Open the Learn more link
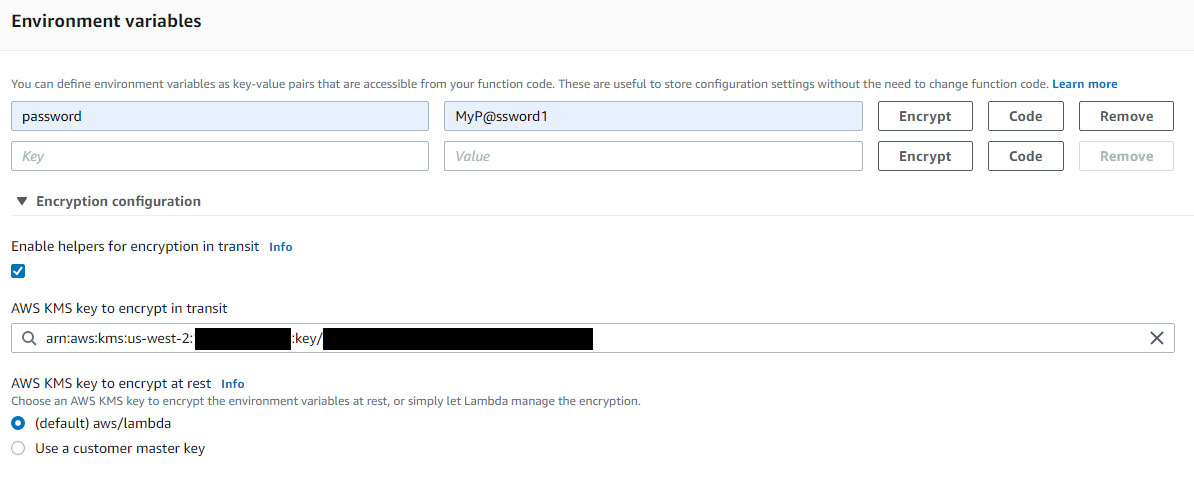Viewport: 1194px width, 485px height. click(1084, 84)
